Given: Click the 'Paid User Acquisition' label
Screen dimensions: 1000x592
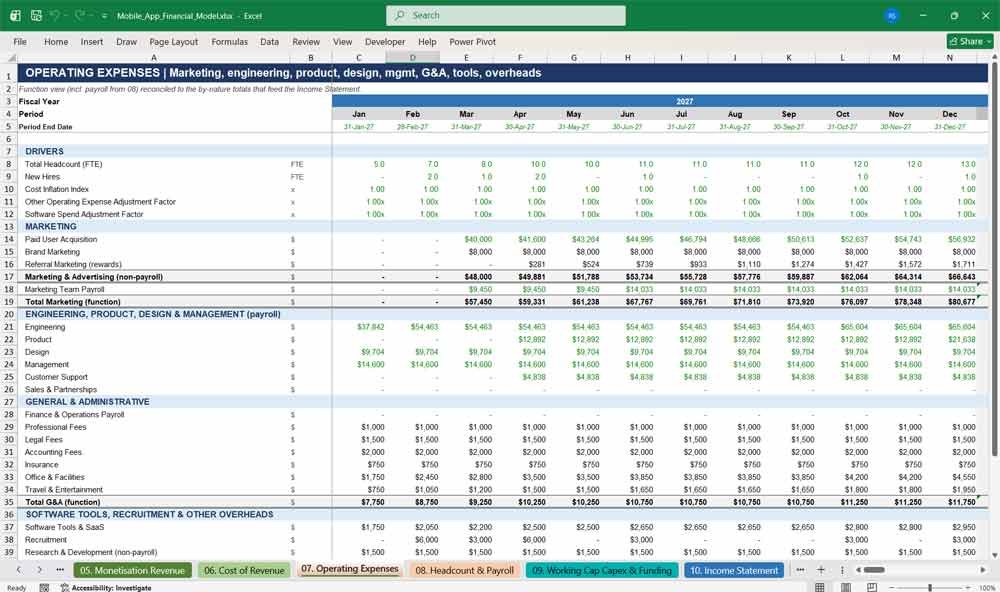Looking at the screenshot, I should click(x=61, y=239).
